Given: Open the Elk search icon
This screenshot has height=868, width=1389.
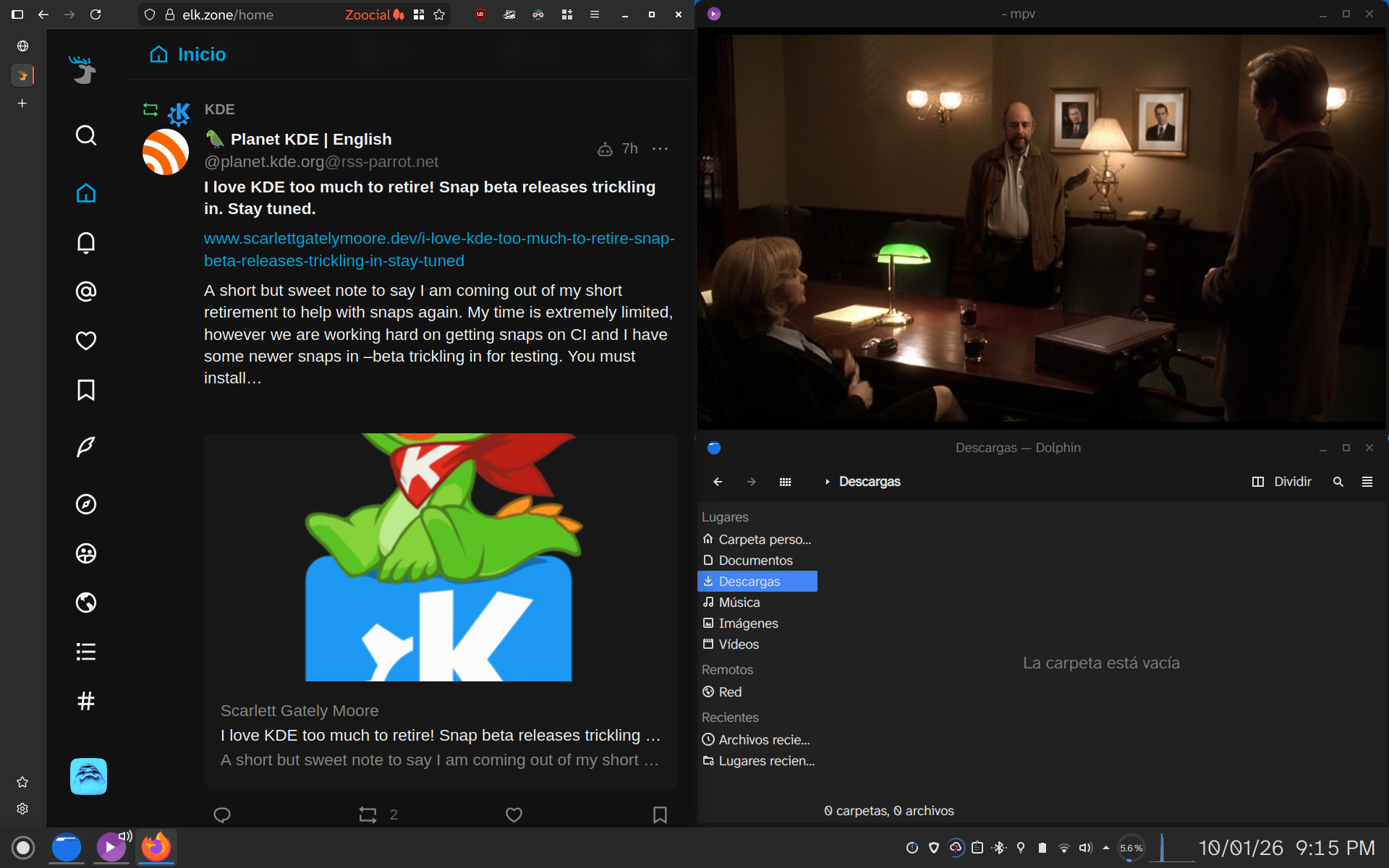Looking at the screenshot, I should pyautogui.click(x=86, y=135).
